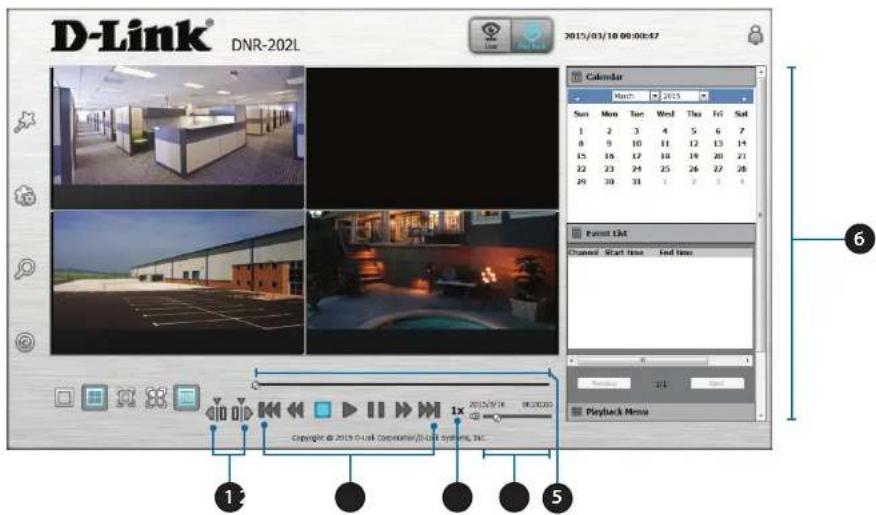Screen dimensions: 876x515
Task: Play the recorded video
Action: pyautogui.click(x=350, y=410)
